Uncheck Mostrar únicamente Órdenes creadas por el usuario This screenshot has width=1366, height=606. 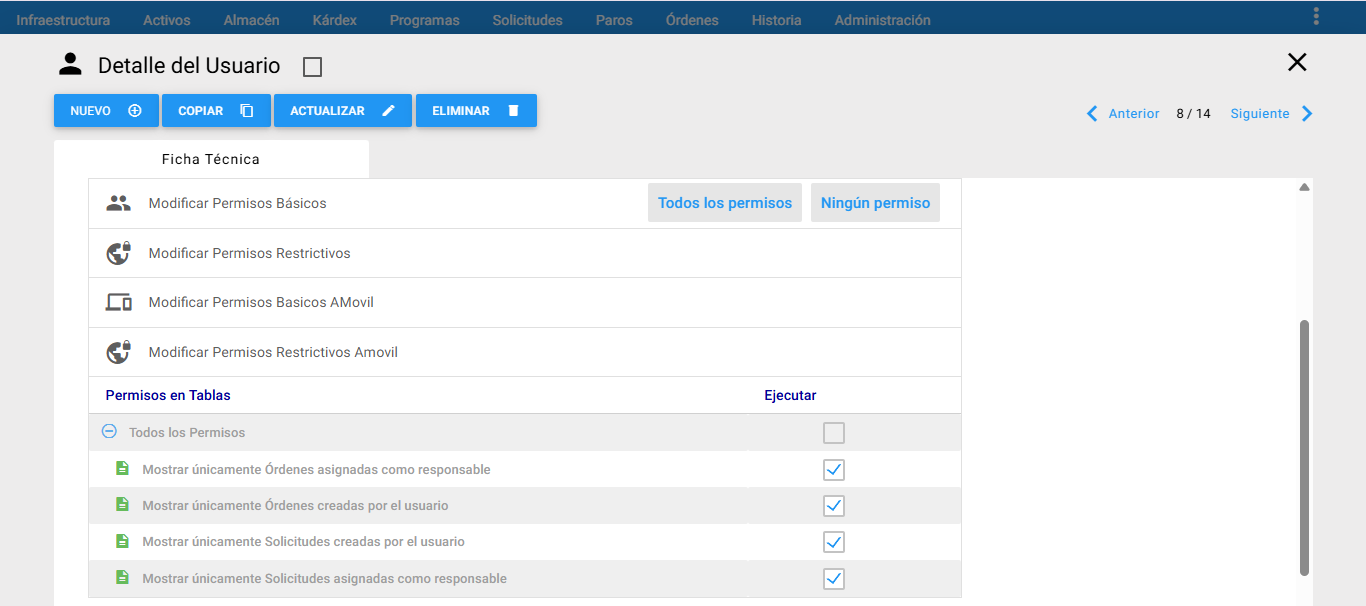click(834, 505)
